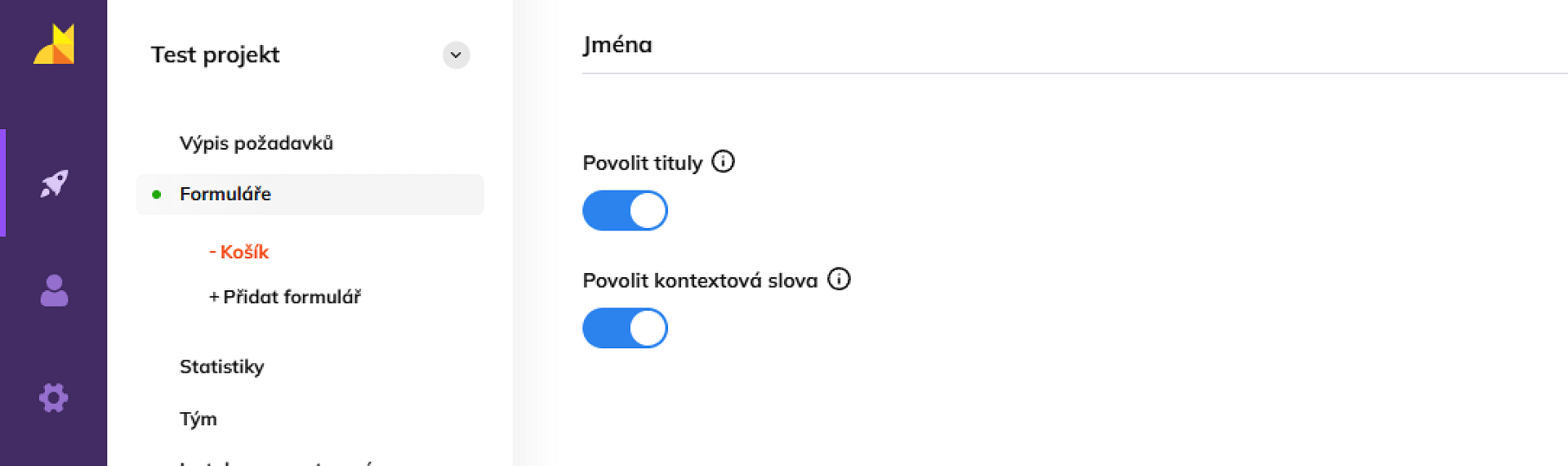Expand the project chevron dropdown

456,55
